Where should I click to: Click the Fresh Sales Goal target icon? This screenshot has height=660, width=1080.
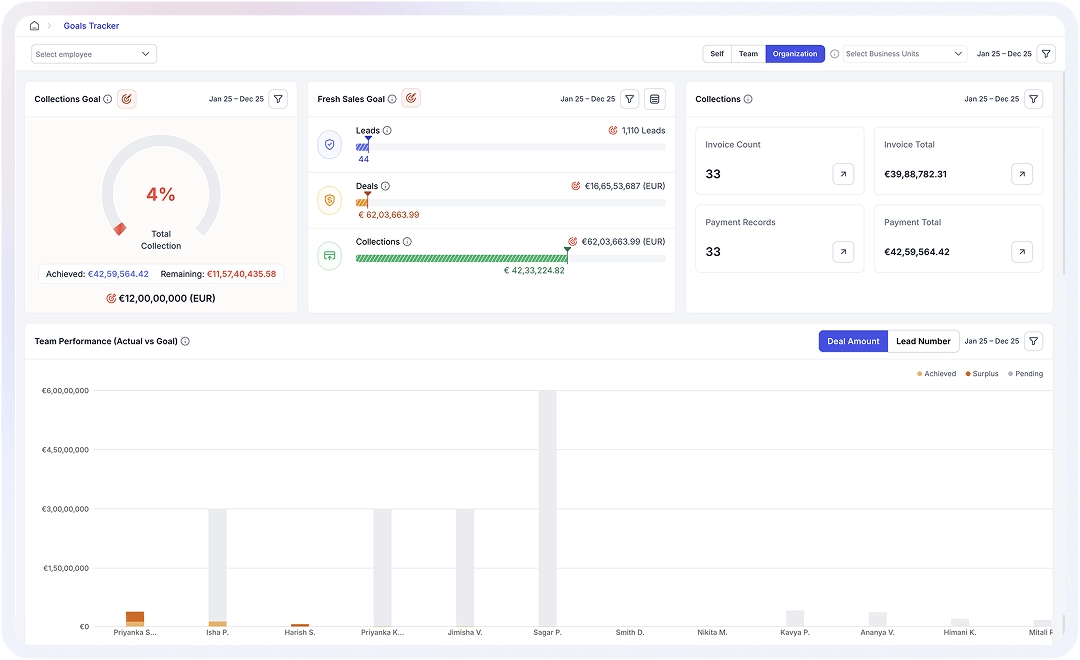tap(411, 99)
